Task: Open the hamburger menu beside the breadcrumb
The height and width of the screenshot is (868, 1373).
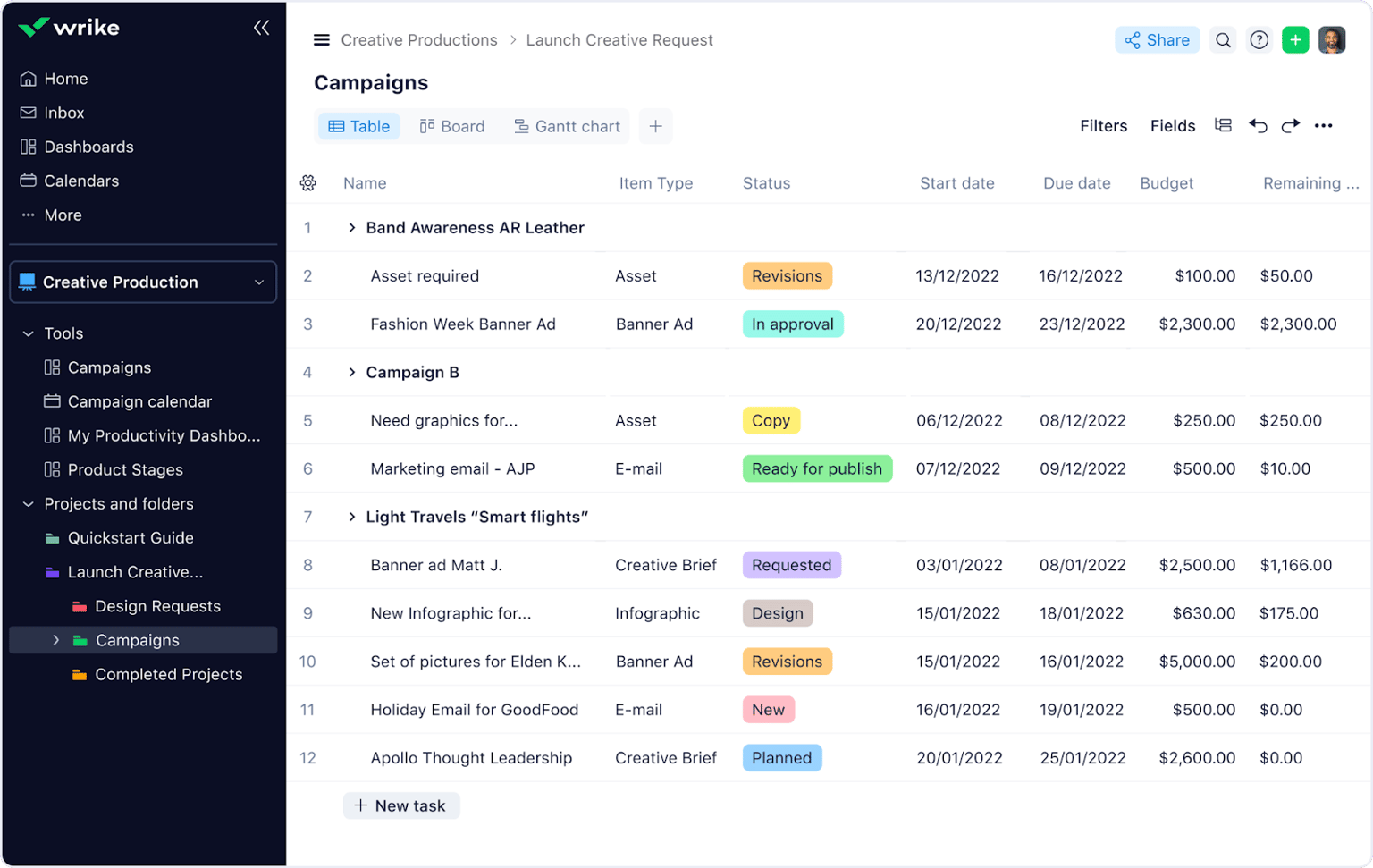Action: click(321, 39)
